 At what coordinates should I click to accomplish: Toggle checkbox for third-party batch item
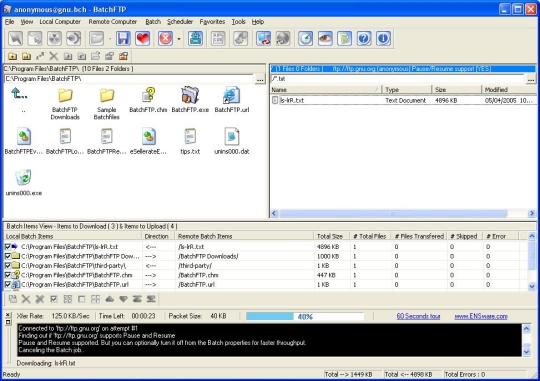(8, 266)
